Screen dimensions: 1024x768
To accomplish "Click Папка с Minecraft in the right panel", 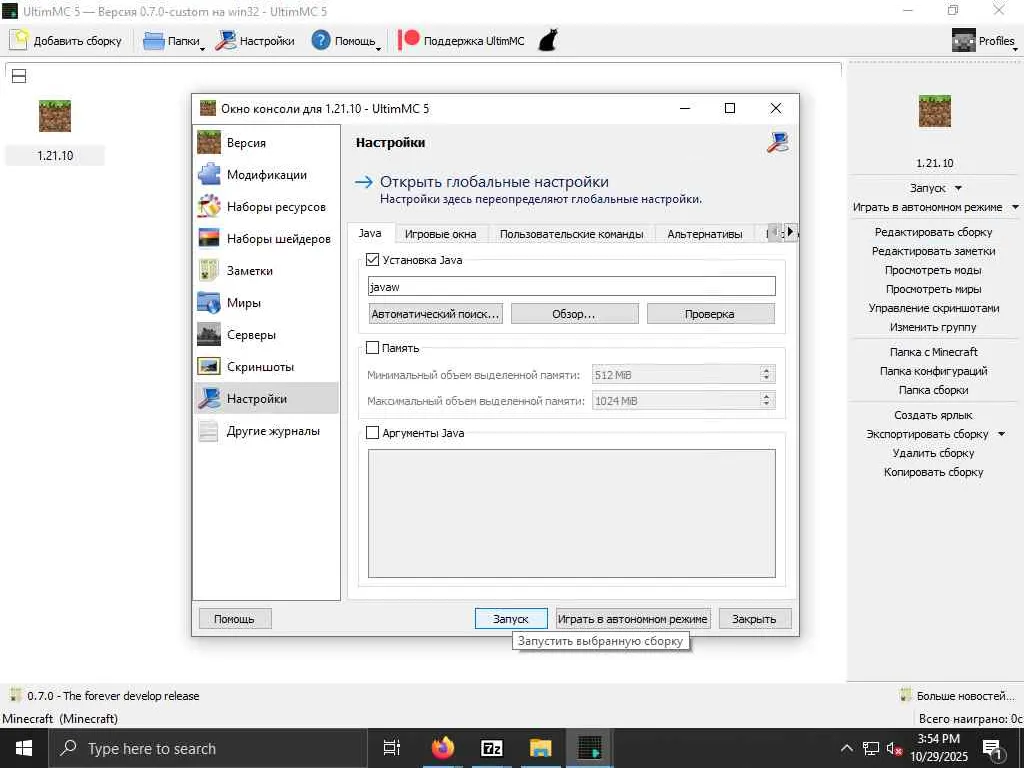I will tap(933, 351).
